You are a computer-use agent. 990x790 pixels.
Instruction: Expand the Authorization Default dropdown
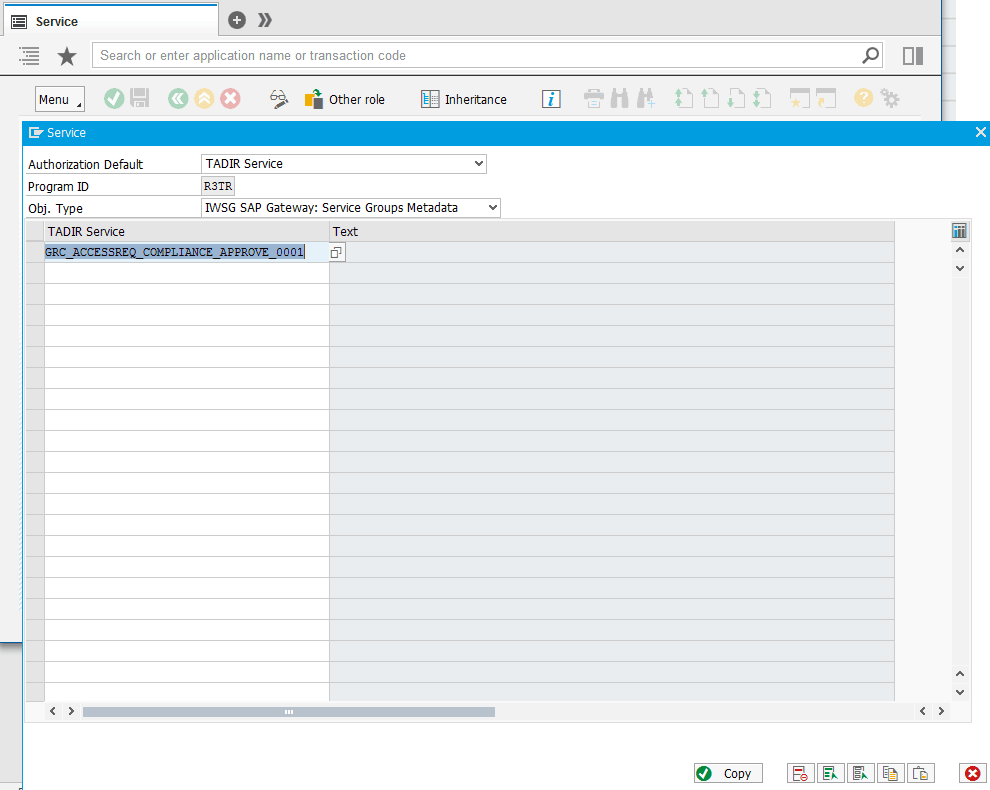(x=479, y=164)
